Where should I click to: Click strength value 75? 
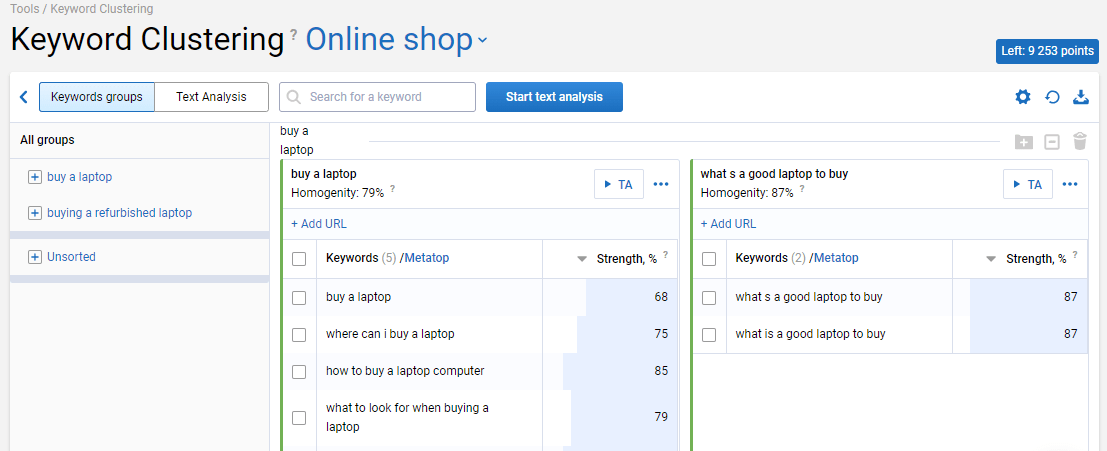(661, 334)
